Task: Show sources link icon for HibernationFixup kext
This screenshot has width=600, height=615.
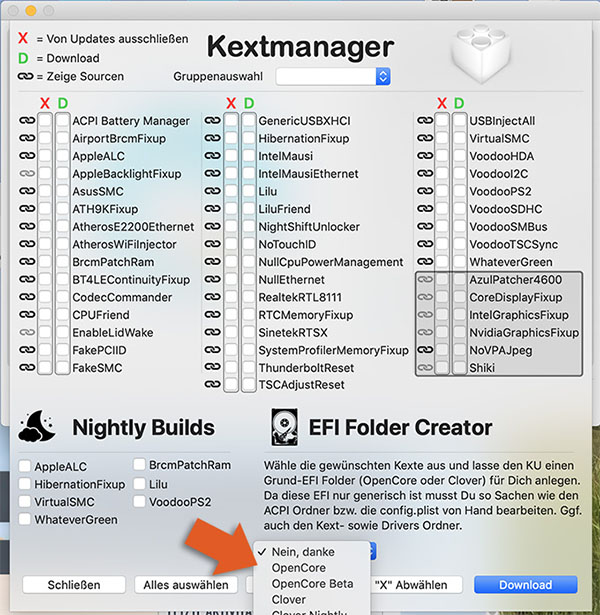Action: click(x=213, y=138)
